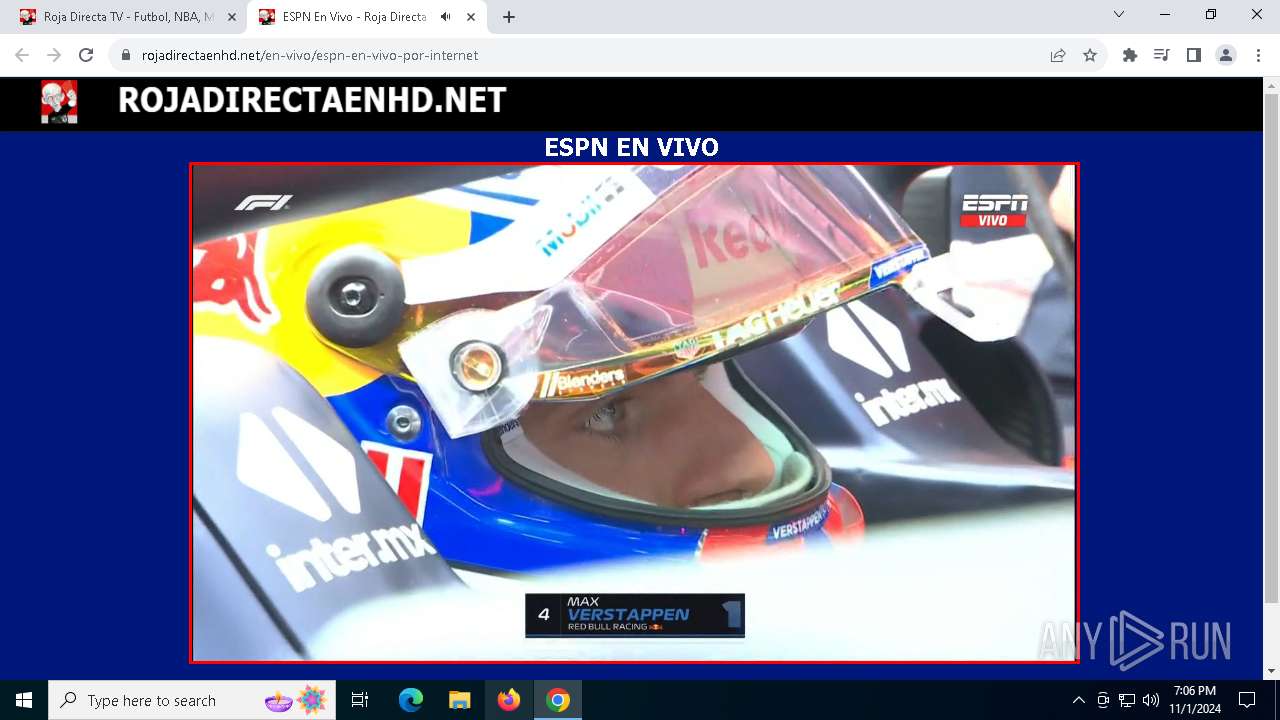The image size is (1280, 720).
Task: Open Task View on the taskbar
Action: click(360, 701)
